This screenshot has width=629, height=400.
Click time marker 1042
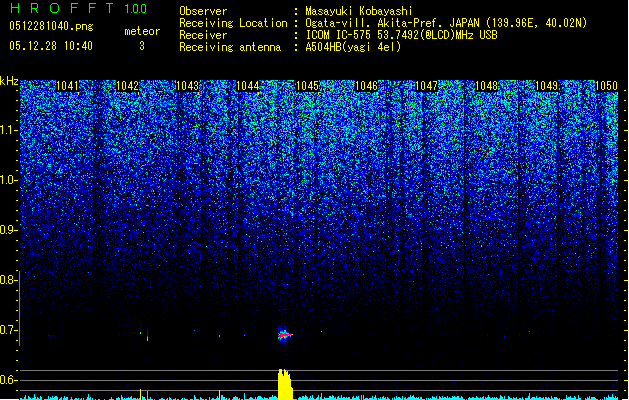click(x=128, y=86)
